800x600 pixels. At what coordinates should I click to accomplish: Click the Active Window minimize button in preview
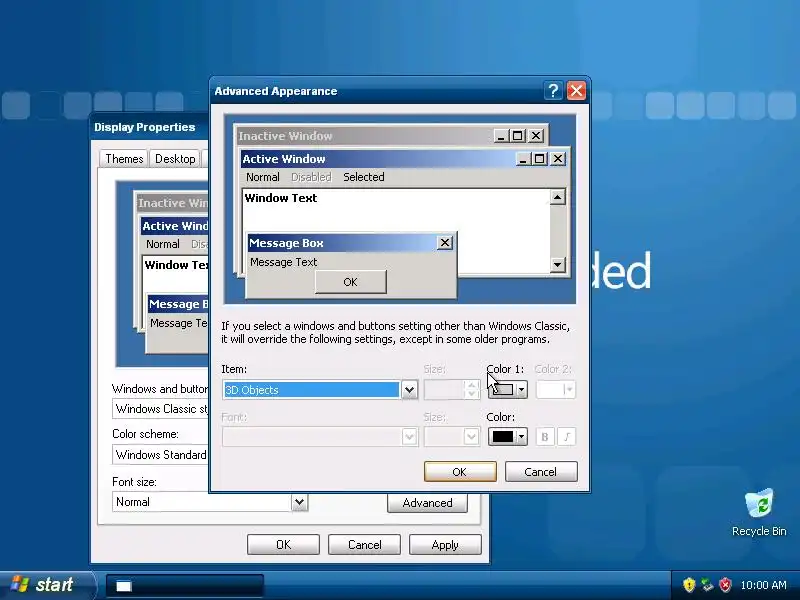pyautogui.click(x=522, y=159)
